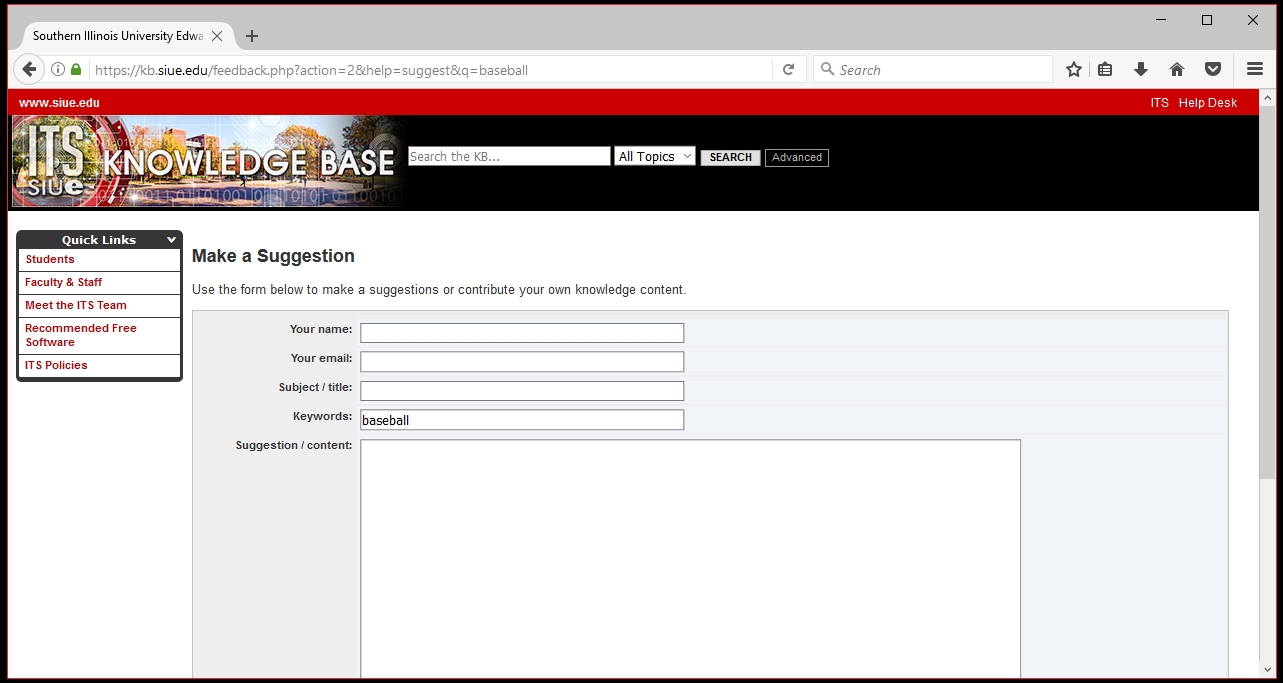The height and width of the screenshot is (683, 1283).
Task: Visit Recommended Free Software link
Action: [80, 335]
